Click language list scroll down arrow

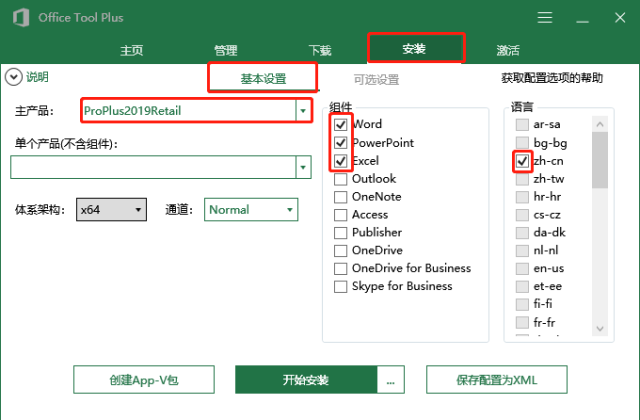[x=600, y=329]
